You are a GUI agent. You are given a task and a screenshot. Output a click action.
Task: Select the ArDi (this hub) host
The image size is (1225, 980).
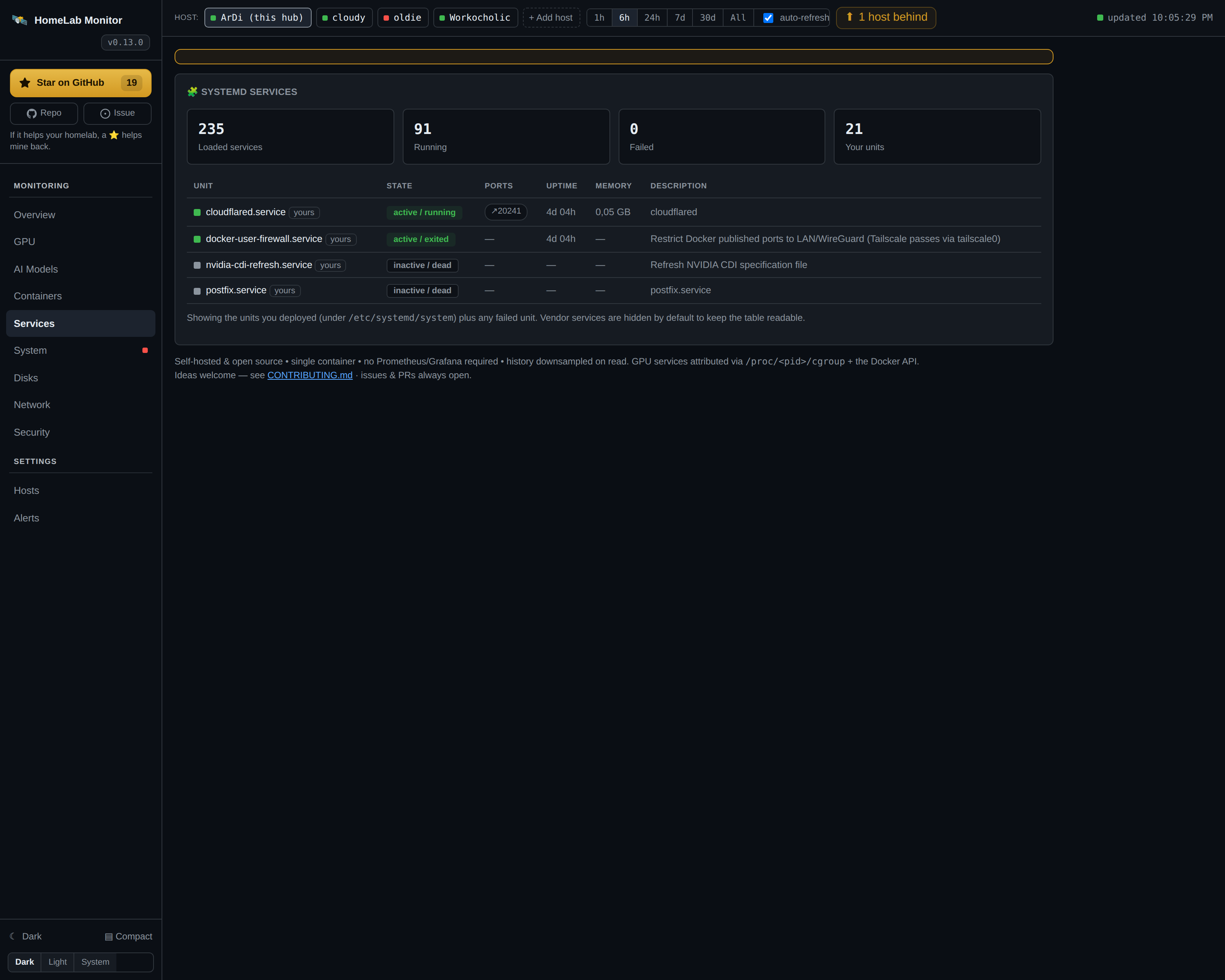[258, 18]
